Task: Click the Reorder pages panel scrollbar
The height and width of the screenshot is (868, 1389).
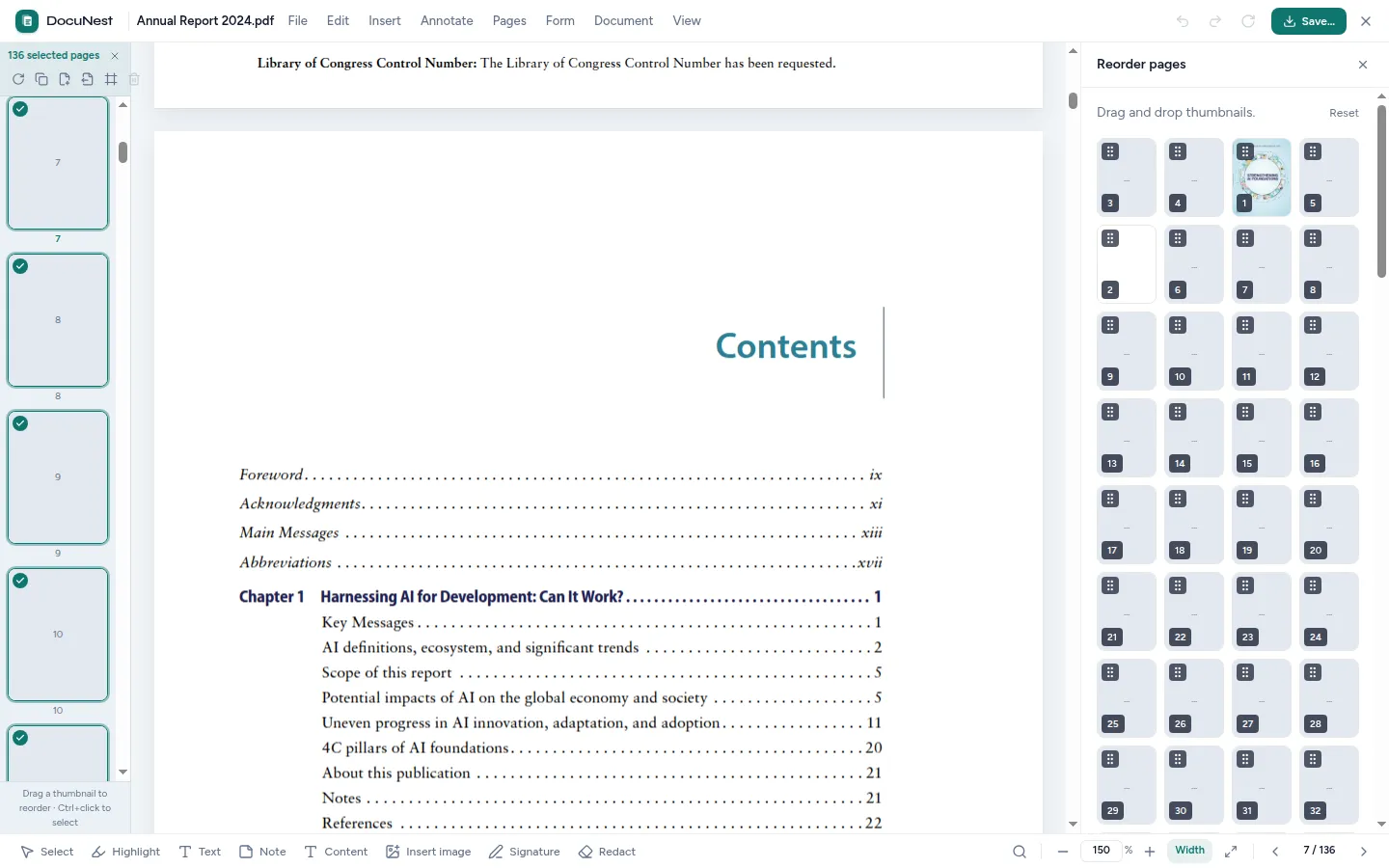Action: [x=1381, y=191]
